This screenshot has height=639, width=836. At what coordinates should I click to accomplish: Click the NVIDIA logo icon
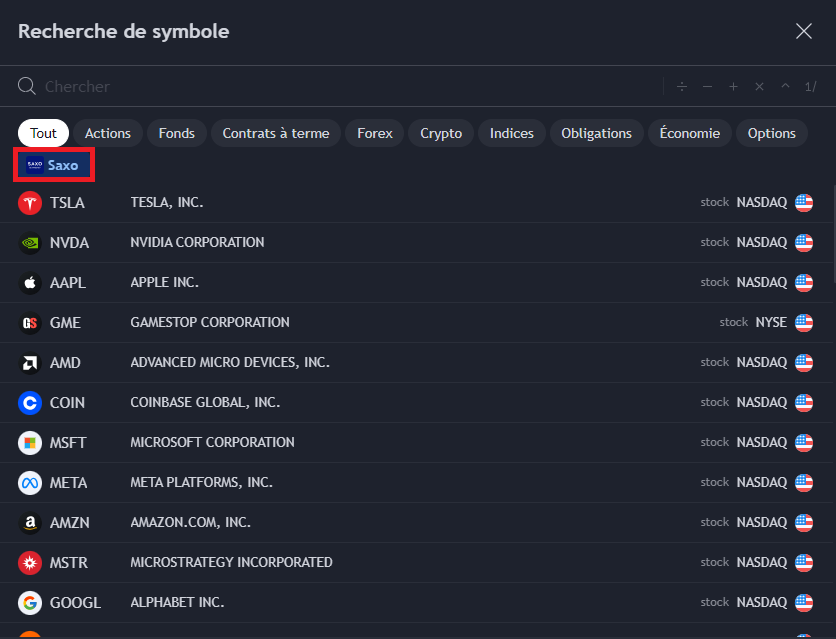[30, 242]
